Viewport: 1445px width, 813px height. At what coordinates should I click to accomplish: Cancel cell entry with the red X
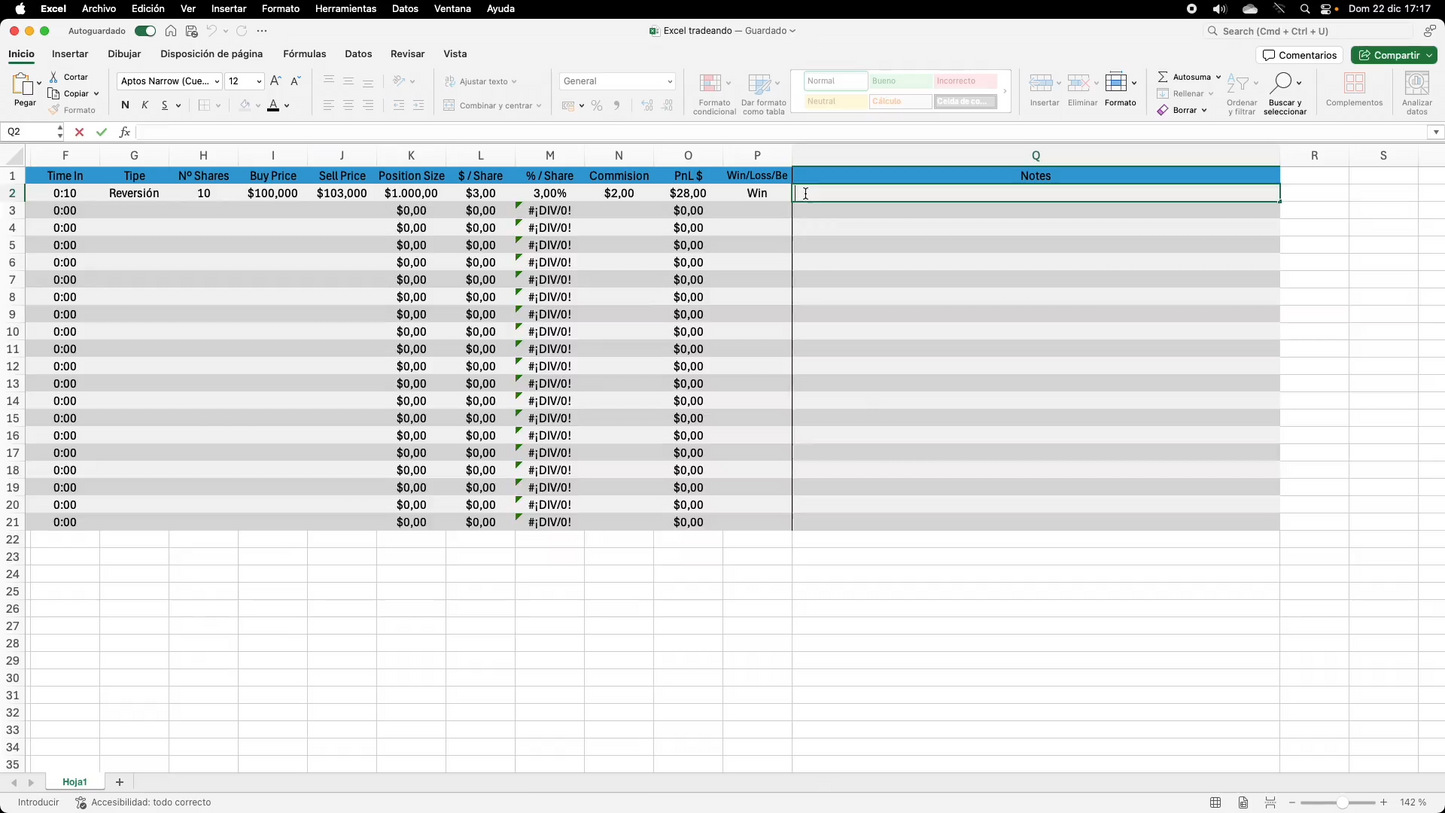point(80,132)
